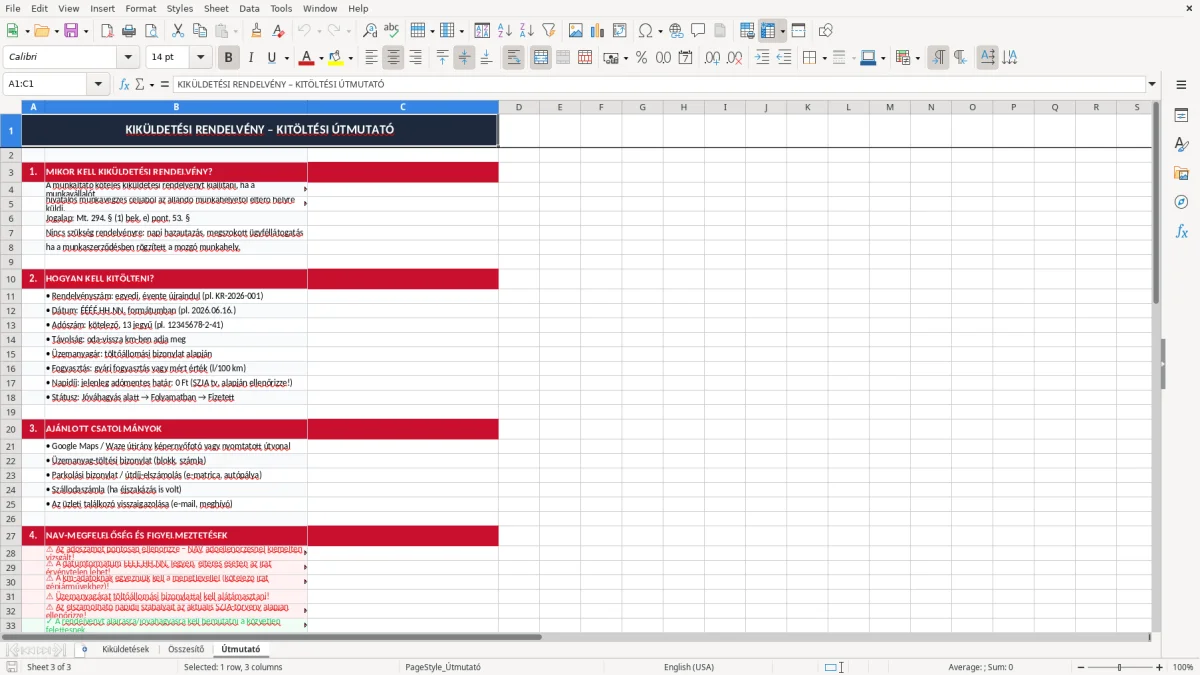The image size is (1200, 675).
Task: Insert a hyperlink via globe icon
Action: tap(676, 31)
